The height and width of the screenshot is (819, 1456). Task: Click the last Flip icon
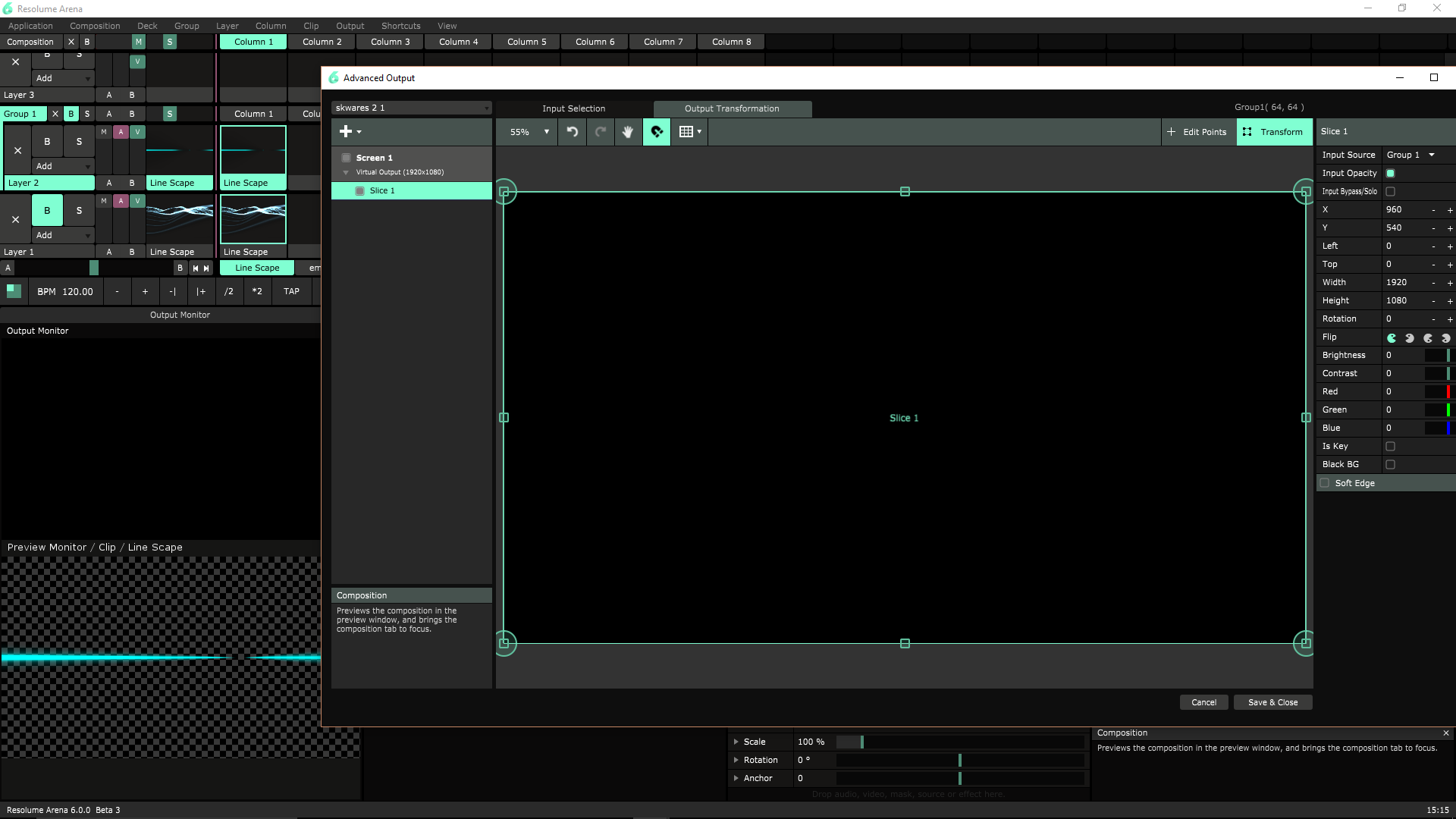(1446, 338)
